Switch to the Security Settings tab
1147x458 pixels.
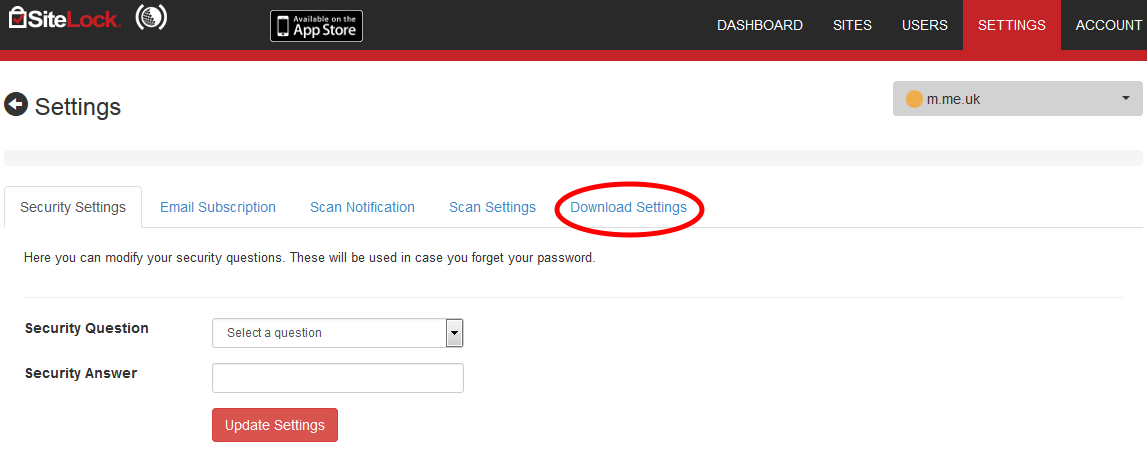click(73, 207)
